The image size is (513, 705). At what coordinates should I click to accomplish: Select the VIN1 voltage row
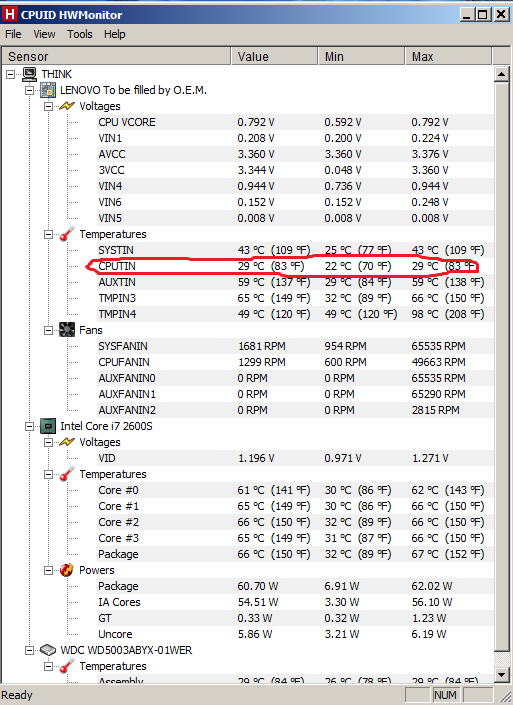pyautogui.click(x=295, y=138)
